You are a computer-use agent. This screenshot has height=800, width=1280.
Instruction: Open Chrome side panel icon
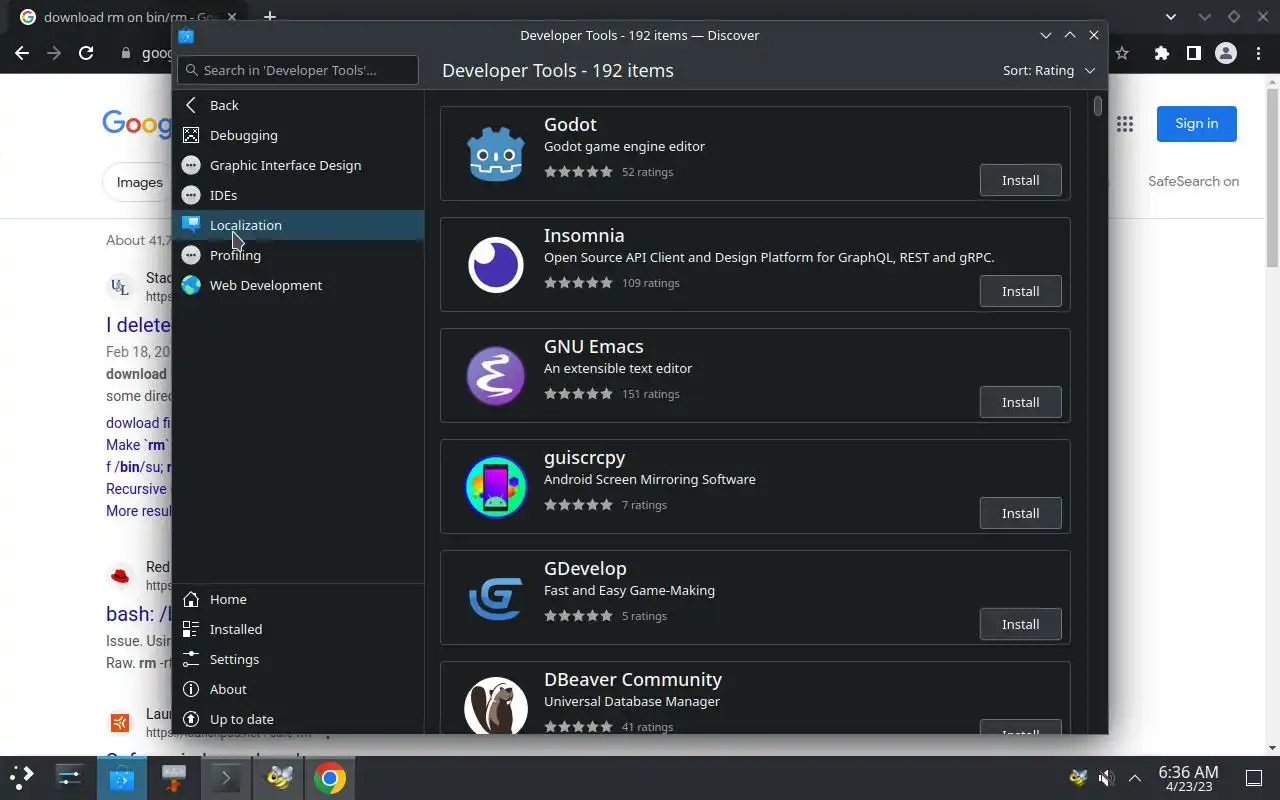point(1193,53)
